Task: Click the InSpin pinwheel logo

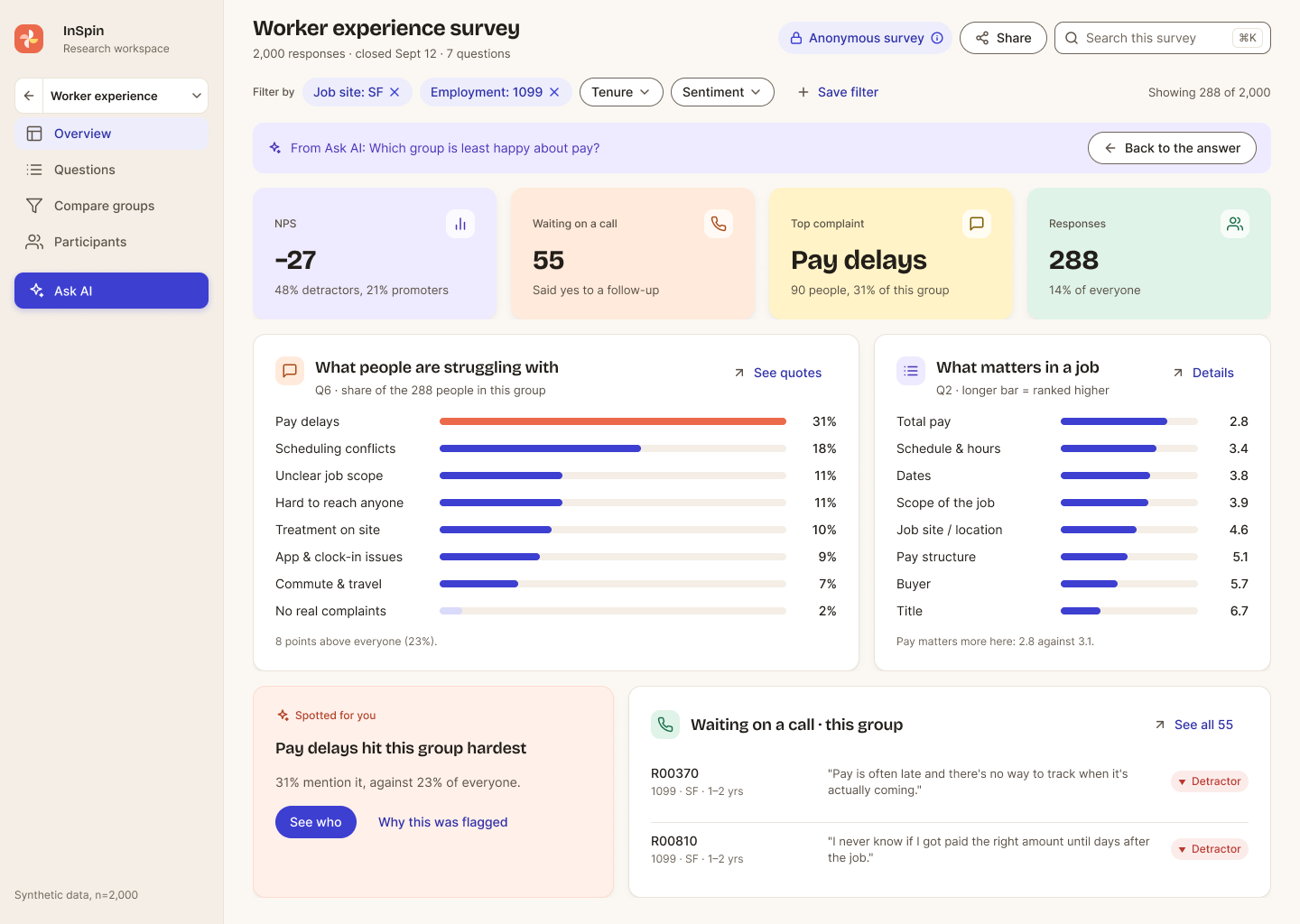Action: pos(29,39)
